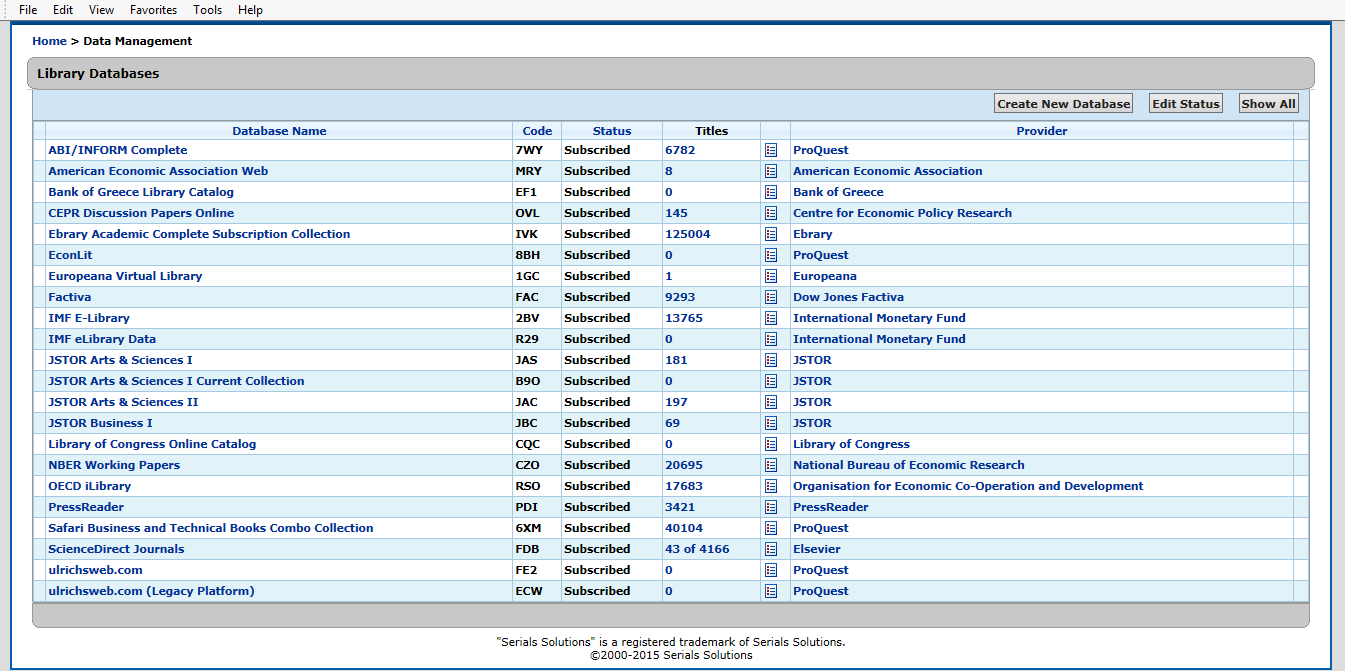Sort by Provider column header
Image resolution: width=1345 pixels, height=671 pixels.
pos(1042,131)
